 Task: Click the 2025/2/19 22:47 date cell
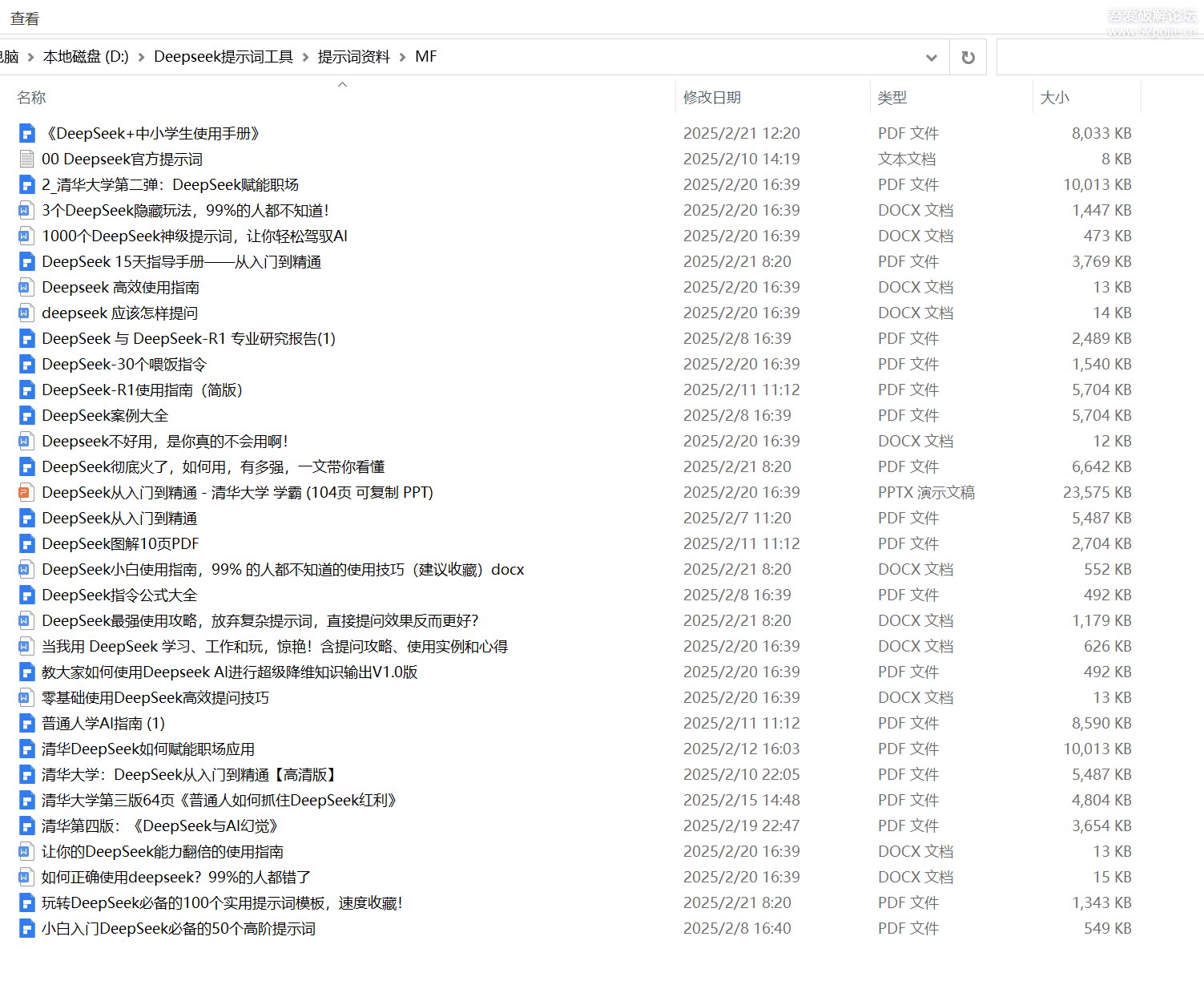pos(742,826)
